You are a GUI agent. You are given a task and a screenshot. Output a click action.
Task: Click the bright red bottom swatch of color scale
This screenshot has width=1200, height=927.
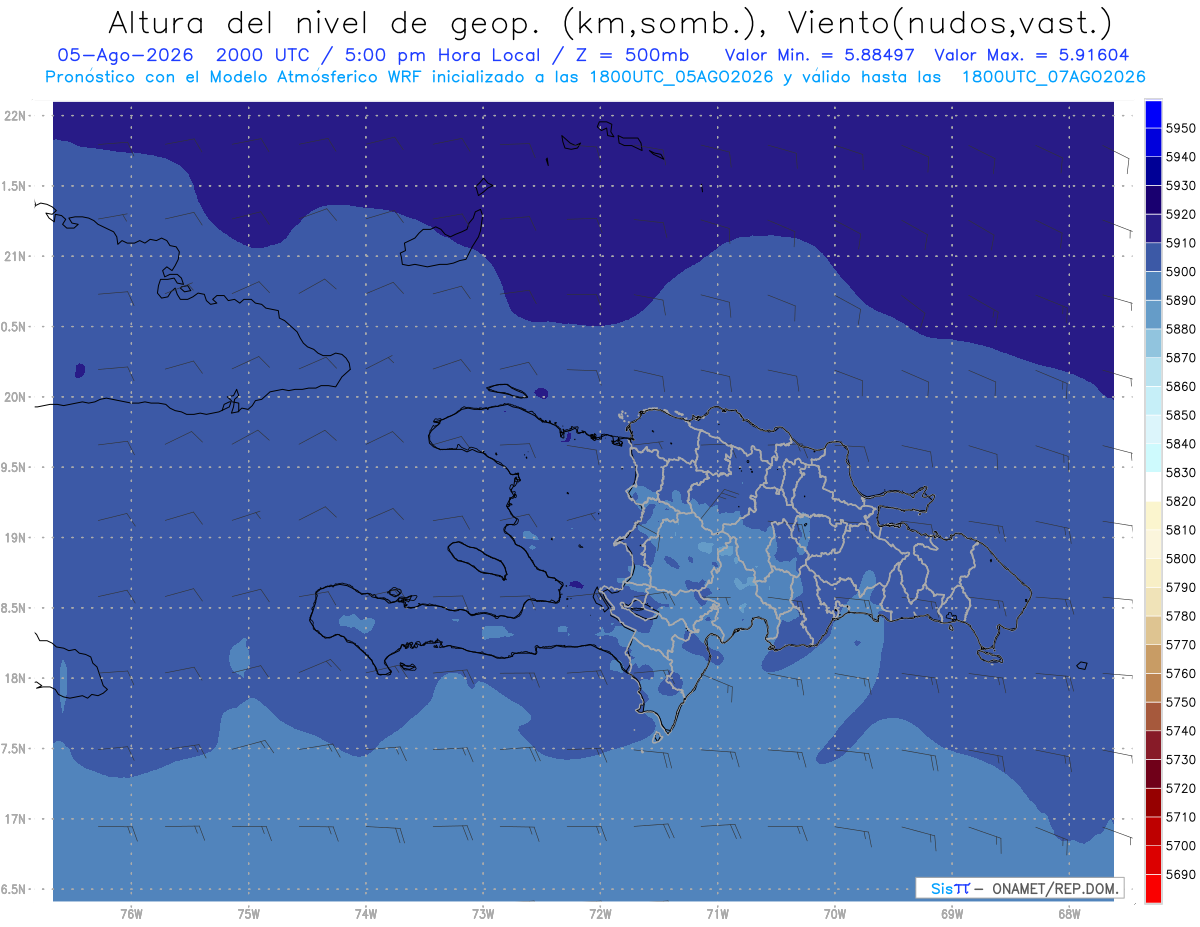coord(1153,888)
